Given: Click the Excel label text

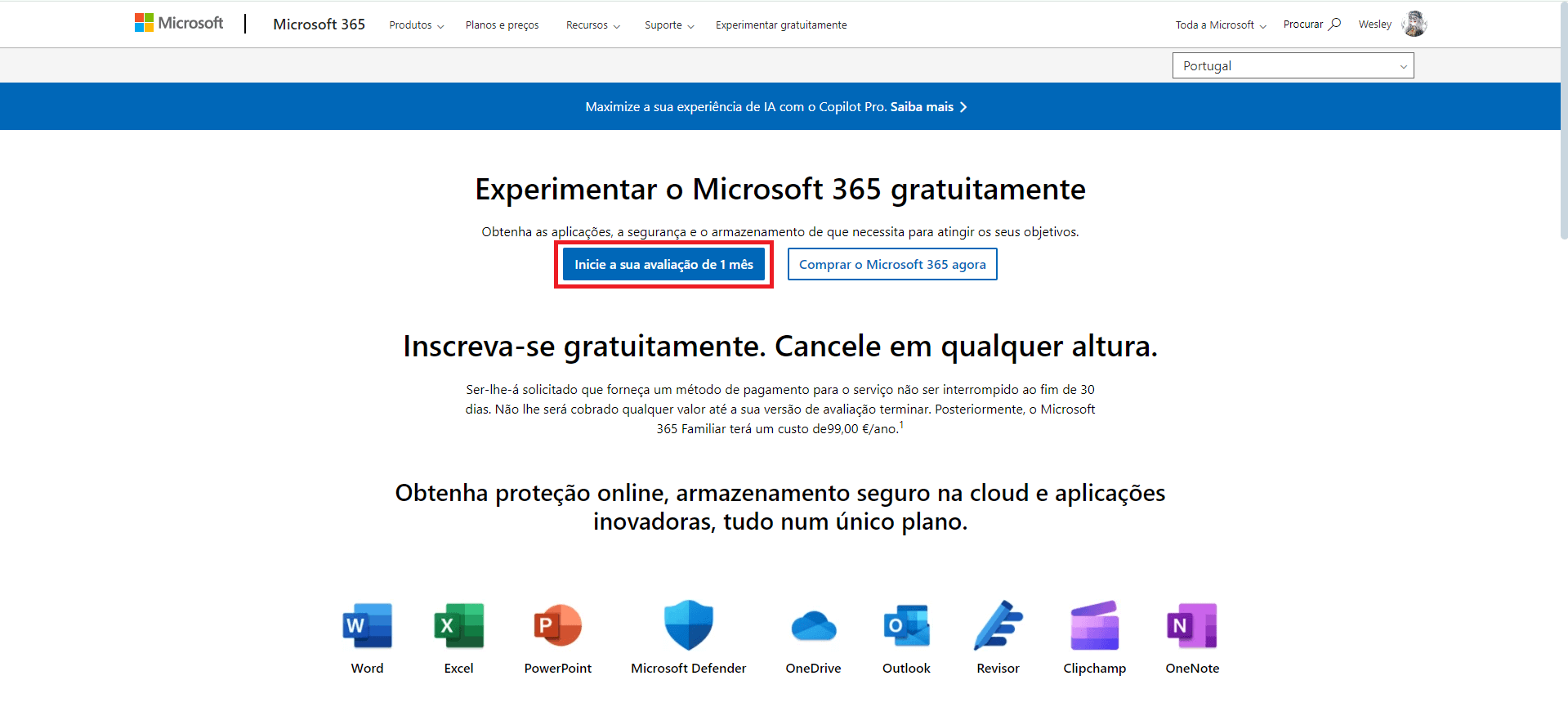Looking at the screenshot, I should coord(459,669).
